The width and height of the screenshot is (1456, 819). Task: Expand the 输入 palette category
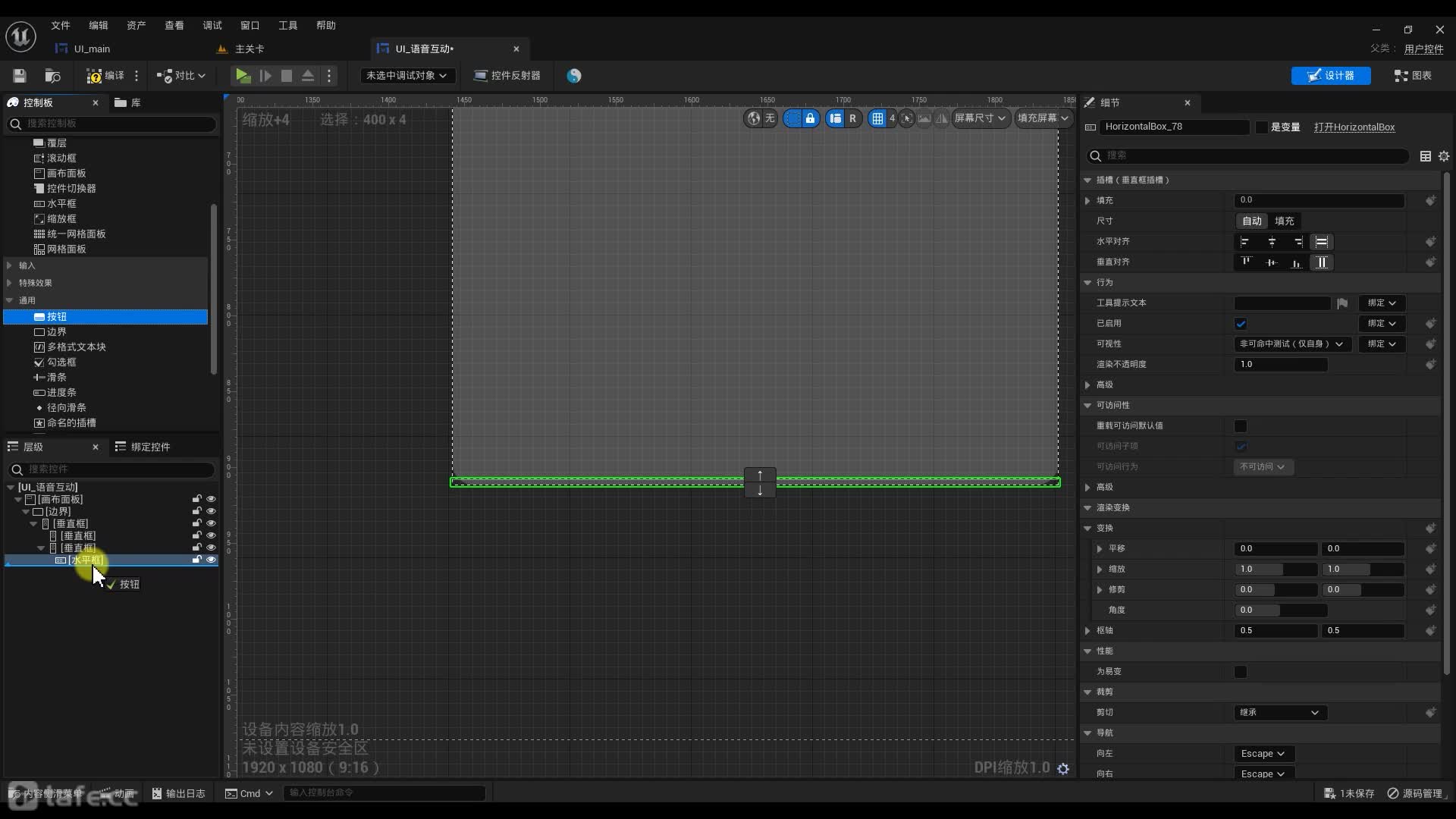[x=9, y=265]
